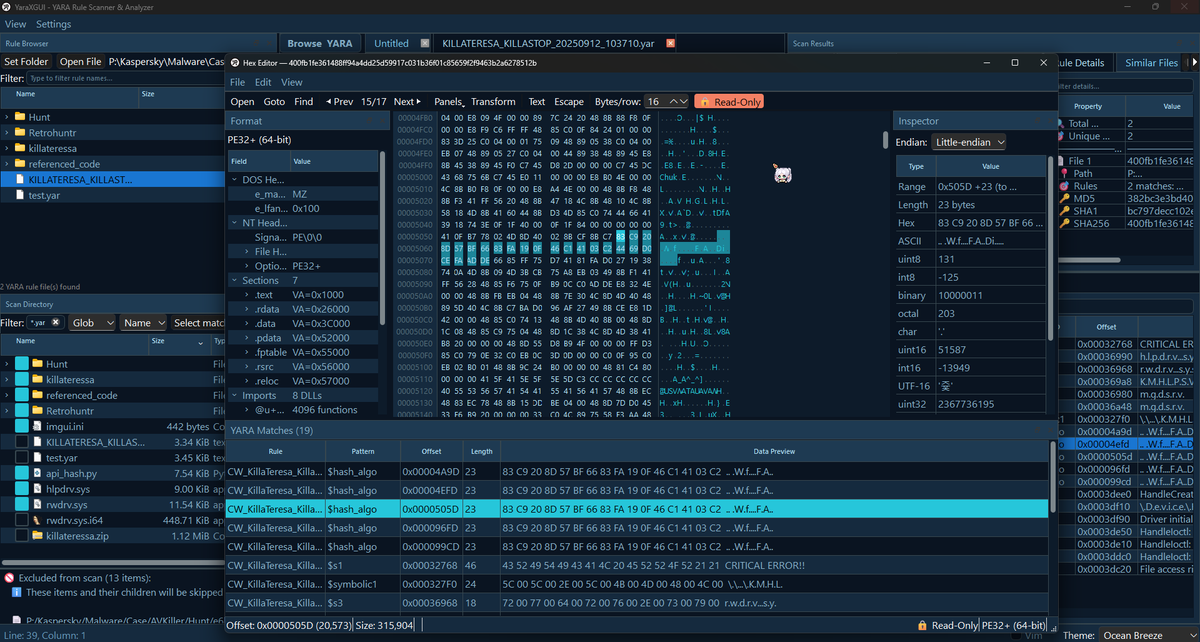Click the test.yar file icon in Rule Browser
The width and height of the screenshot is (1200, 642).
(x=19, y=195)
